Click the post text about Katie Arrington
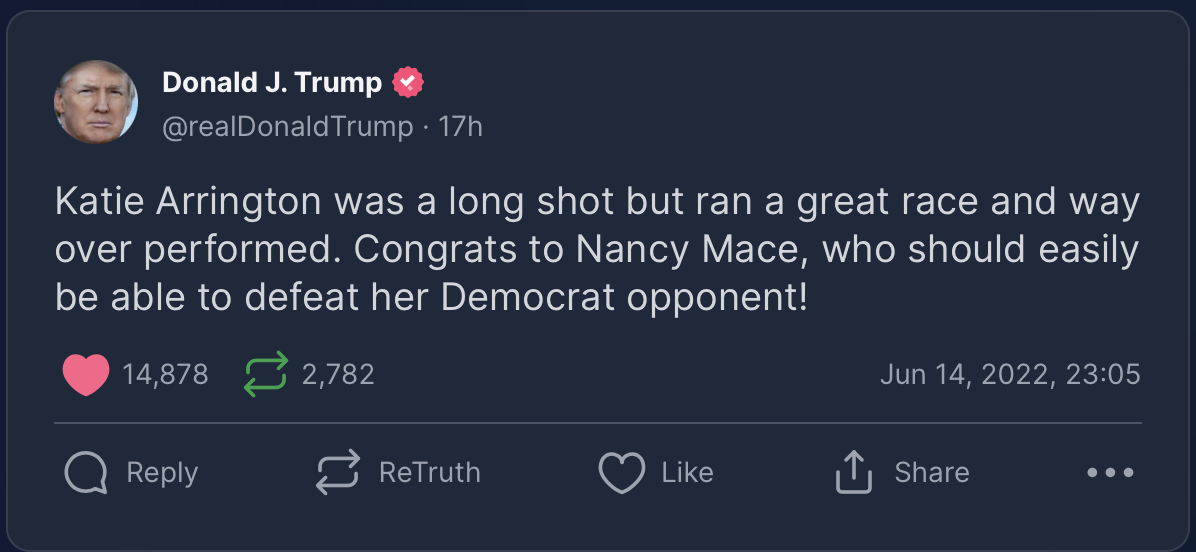The height and width of the screenshot is (552, 1196). (597, 250)
